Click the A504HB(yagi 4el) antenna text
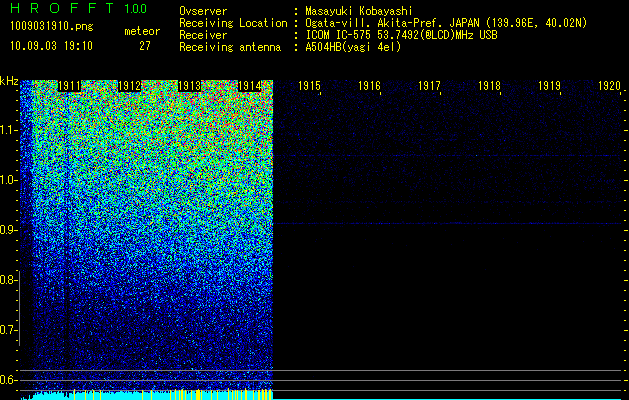The image size is (629, 400). pyautogui.click(x=353, y=47)
